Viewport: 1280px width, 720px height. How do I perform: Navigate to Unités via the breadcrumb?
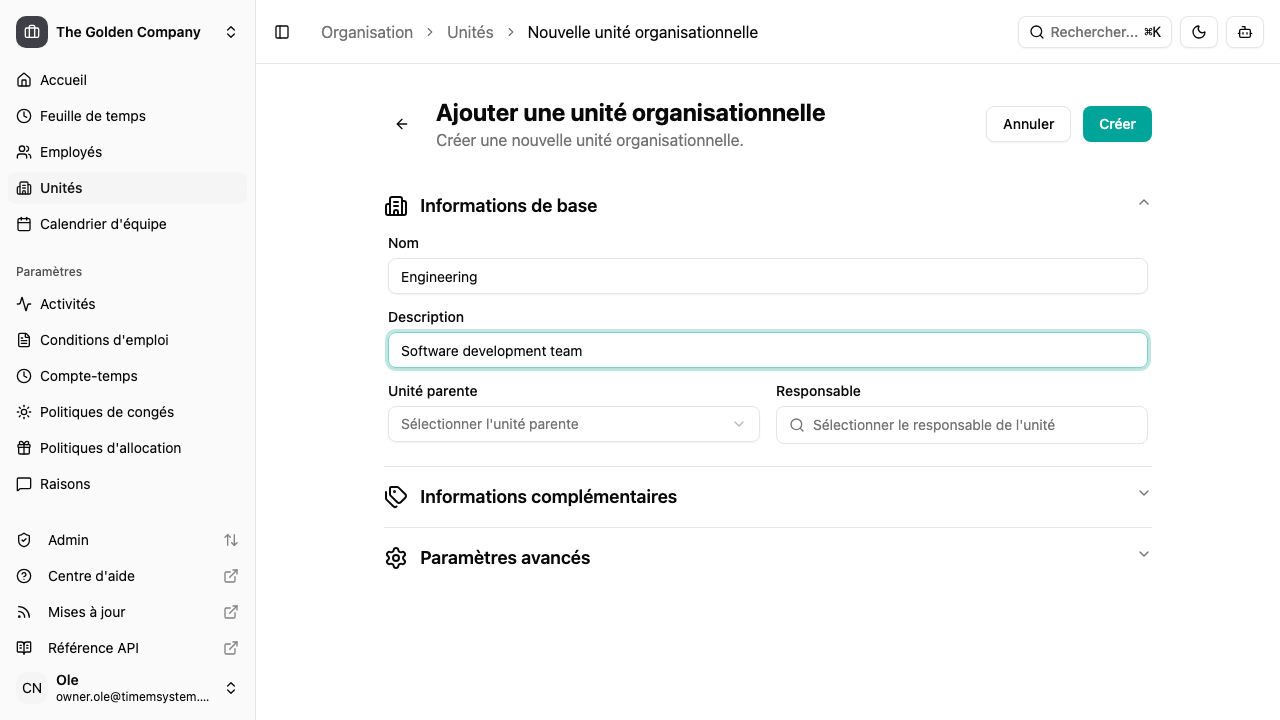pos(470,32)
